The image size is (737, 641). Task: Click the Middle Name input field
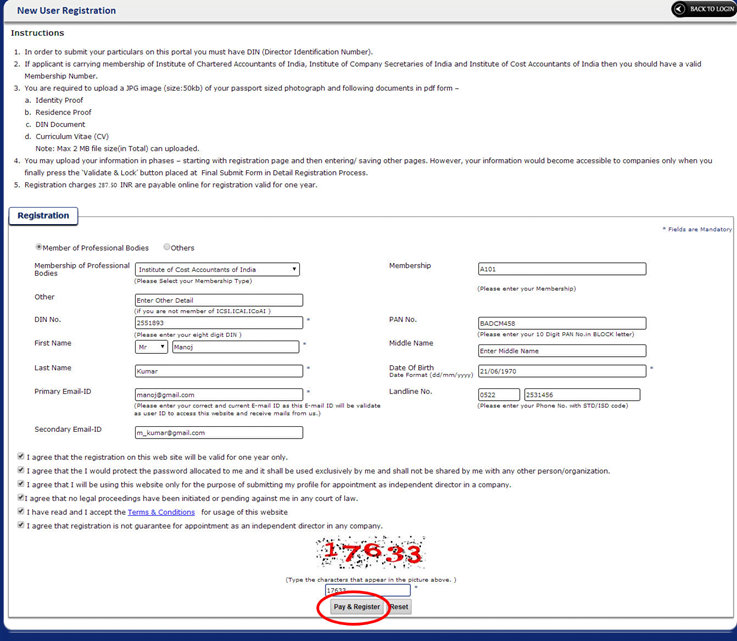coord(562,351)
